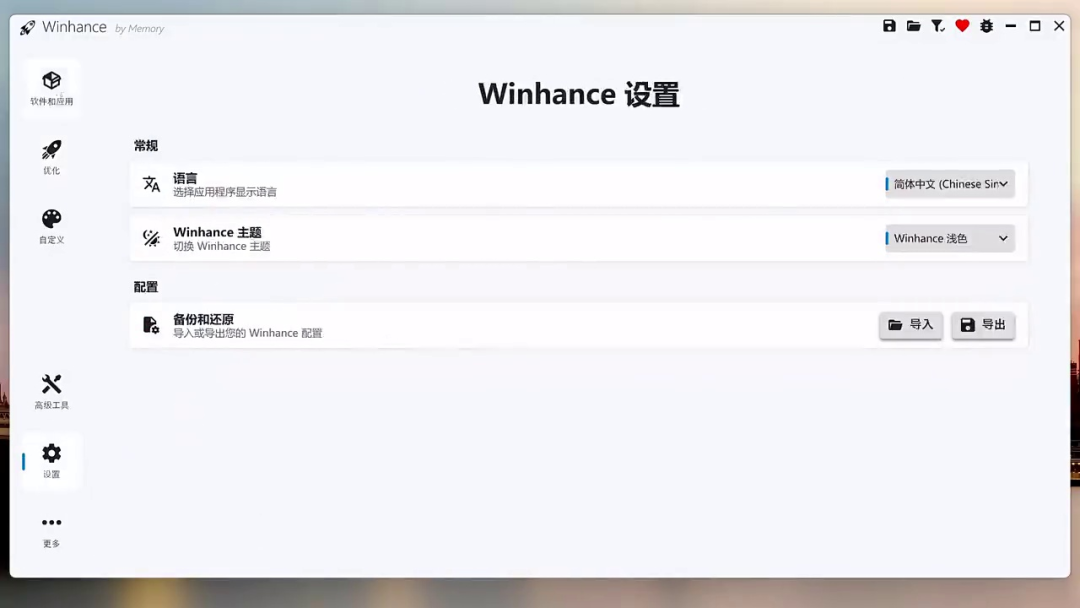Click the filter icon in the title bar
Screen dimensions: 1080x608
(937, 26)
